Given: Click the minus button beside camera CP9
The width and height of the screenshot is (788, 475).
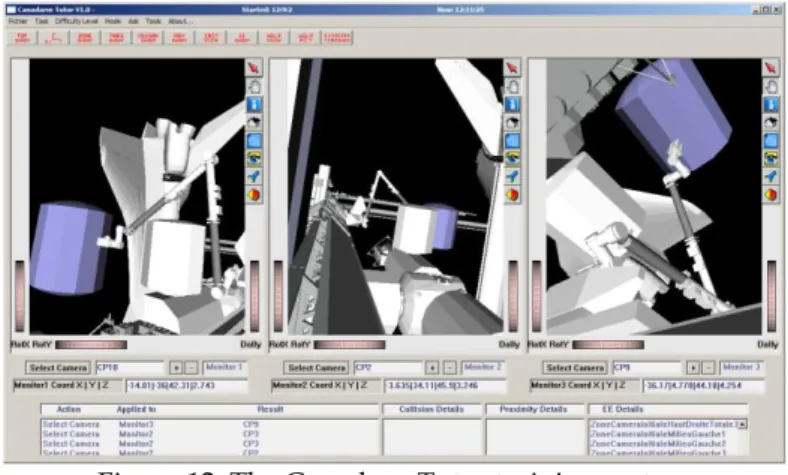Looking at the screenshot, I should (708, 368).
